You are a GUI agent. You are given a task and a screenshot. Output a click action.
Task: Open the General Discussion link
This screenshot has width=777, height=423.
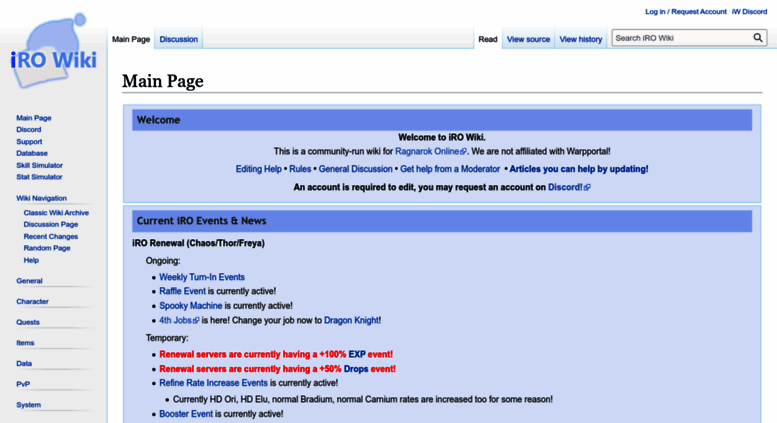click(355, 169)
